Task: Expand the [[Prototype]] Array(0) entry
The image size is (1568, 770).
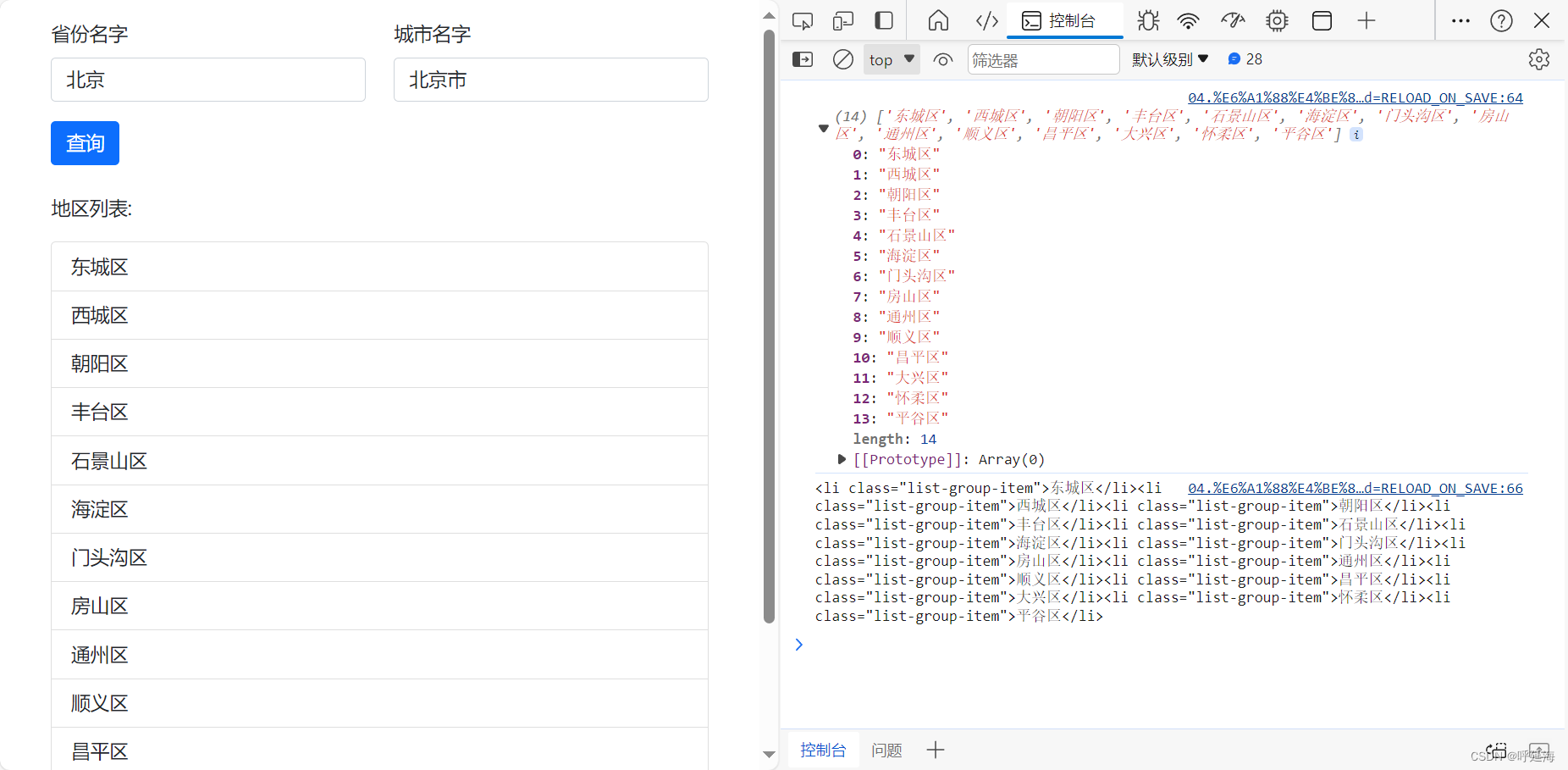Action: pyautogui.click(x=842, y=459)
